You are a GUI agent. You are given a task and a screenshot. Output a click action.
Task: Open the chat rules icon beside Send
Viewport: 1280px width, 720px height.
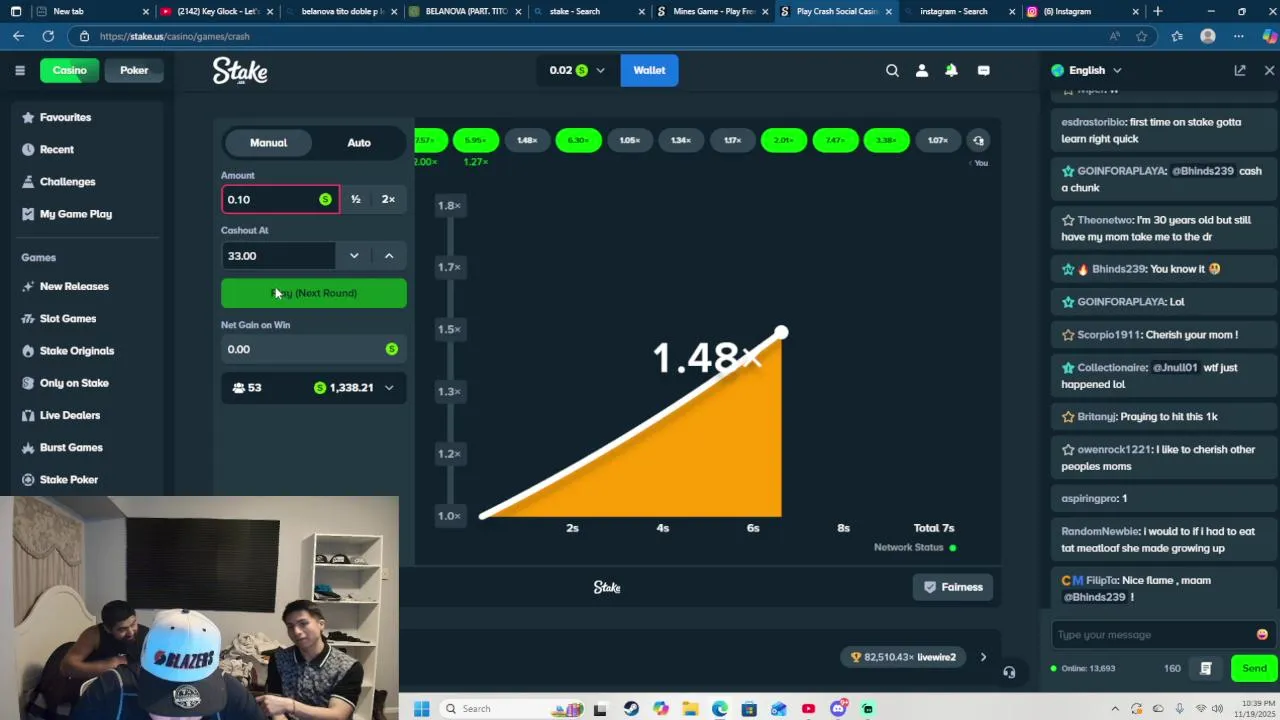tap(1206, 668)
